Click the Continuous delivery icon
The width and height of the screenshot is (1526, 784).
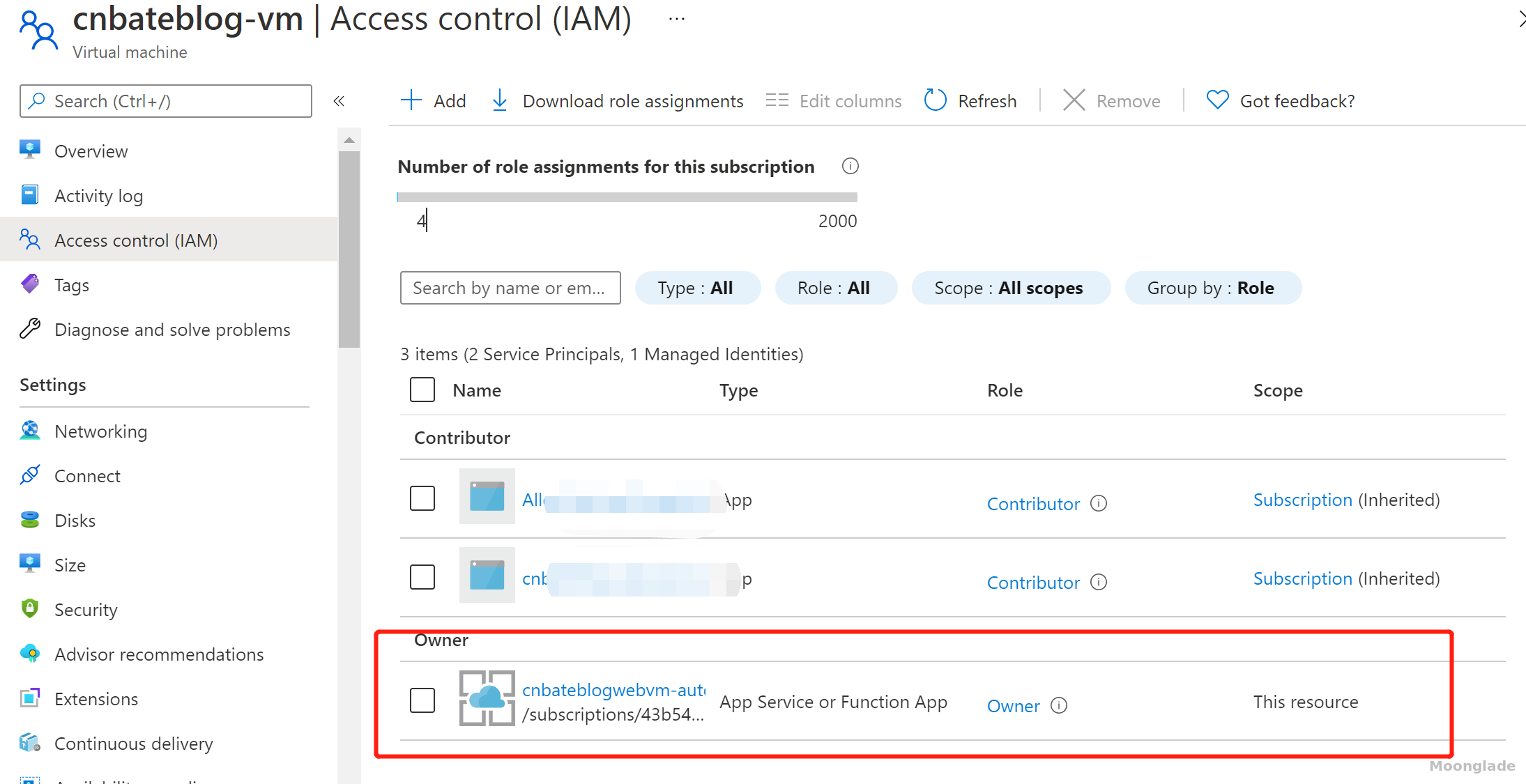30,743
